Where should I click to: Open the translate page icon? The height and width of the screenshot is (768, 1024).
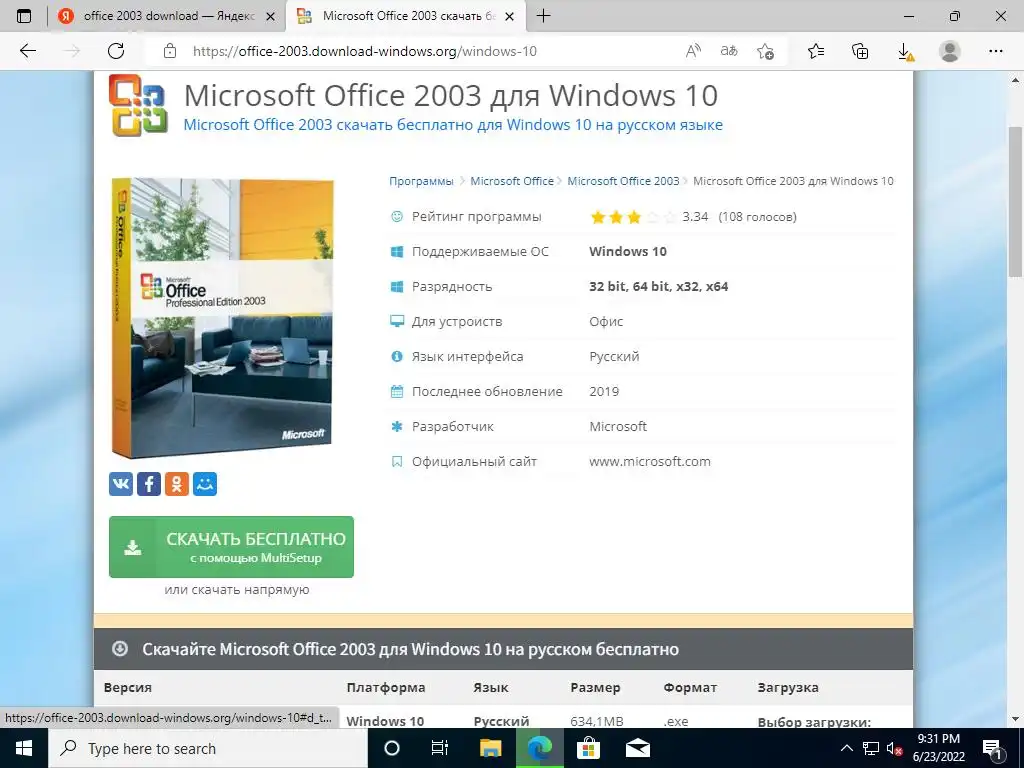[x=729, y=51]
